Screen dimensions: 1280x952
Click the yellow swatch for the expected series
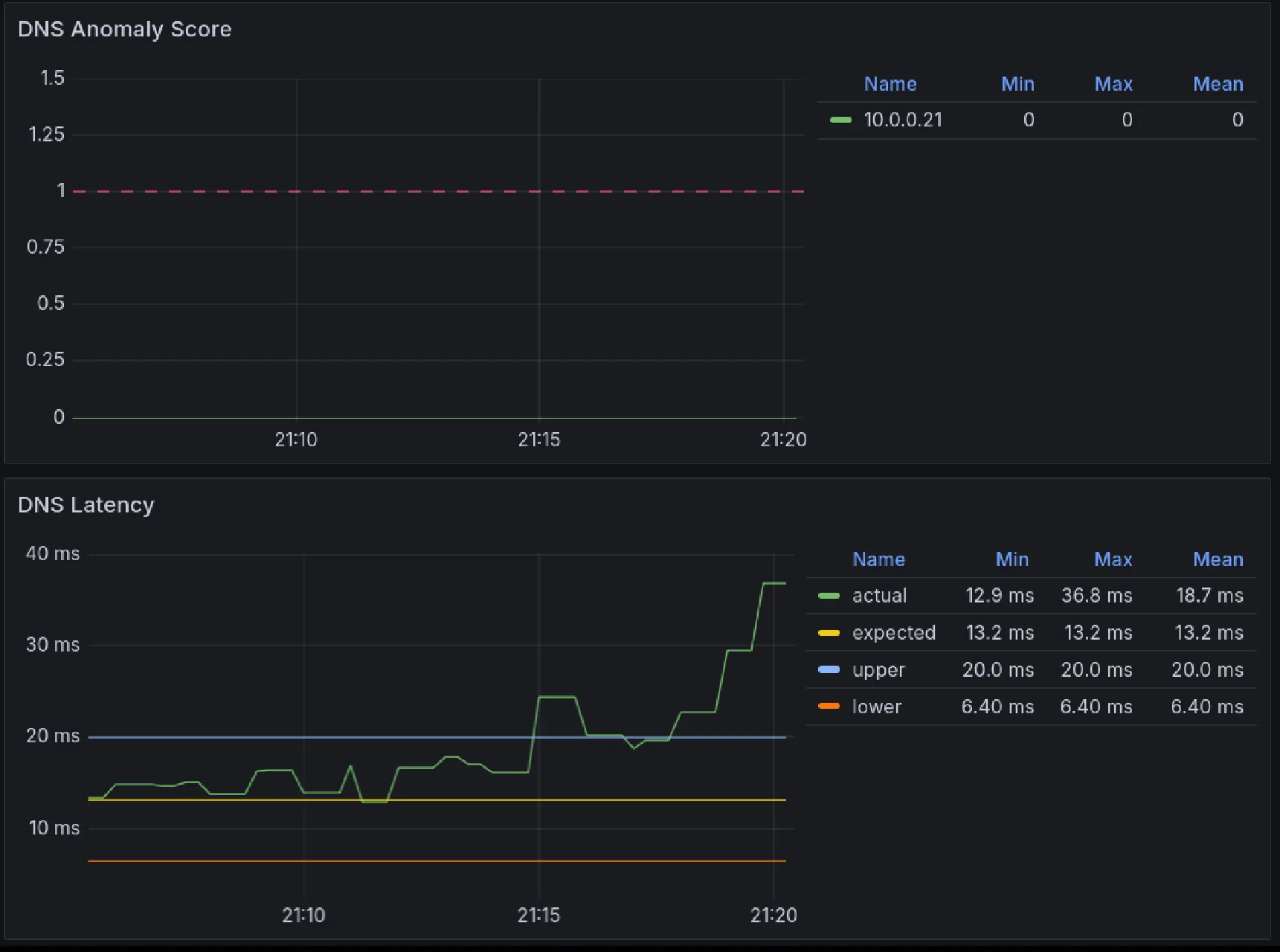click(829, 633)
